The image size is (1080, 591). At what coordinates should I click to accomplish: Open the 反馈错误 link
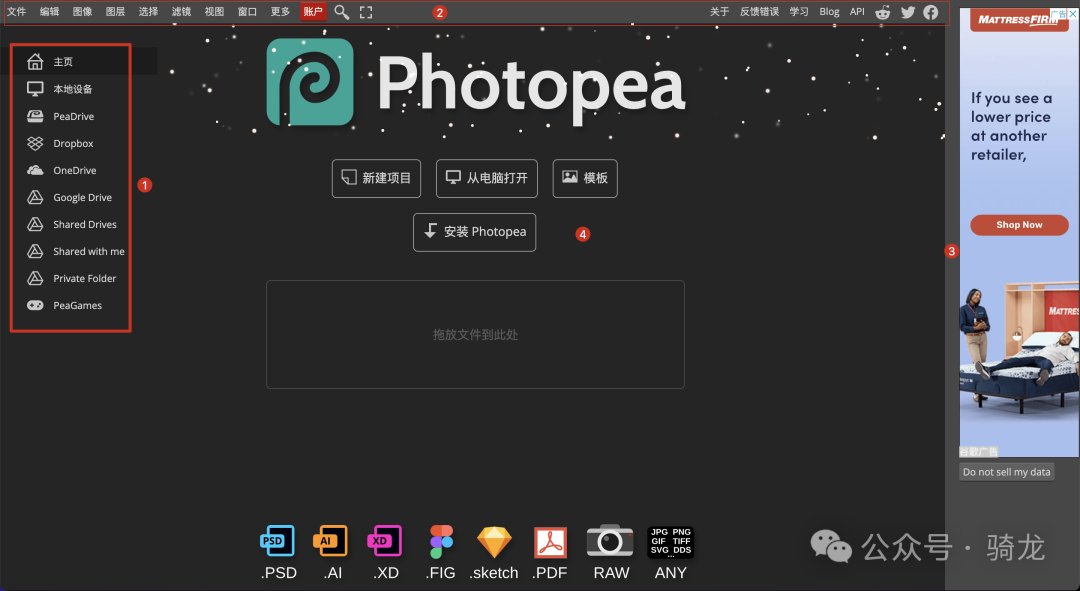(x=759, y=12)
